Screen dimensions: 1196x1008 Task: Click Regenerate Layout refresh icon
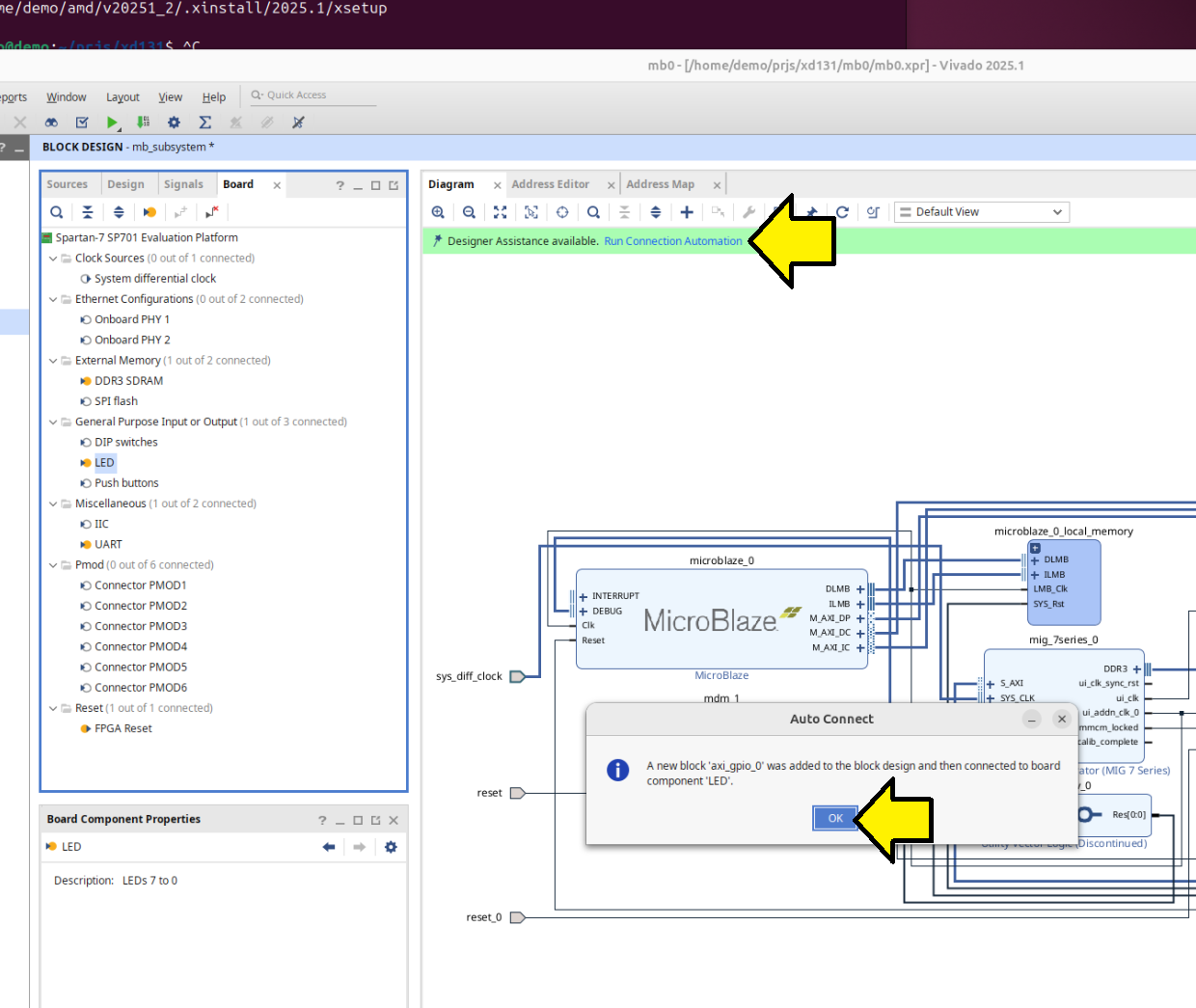coord(842,212)
